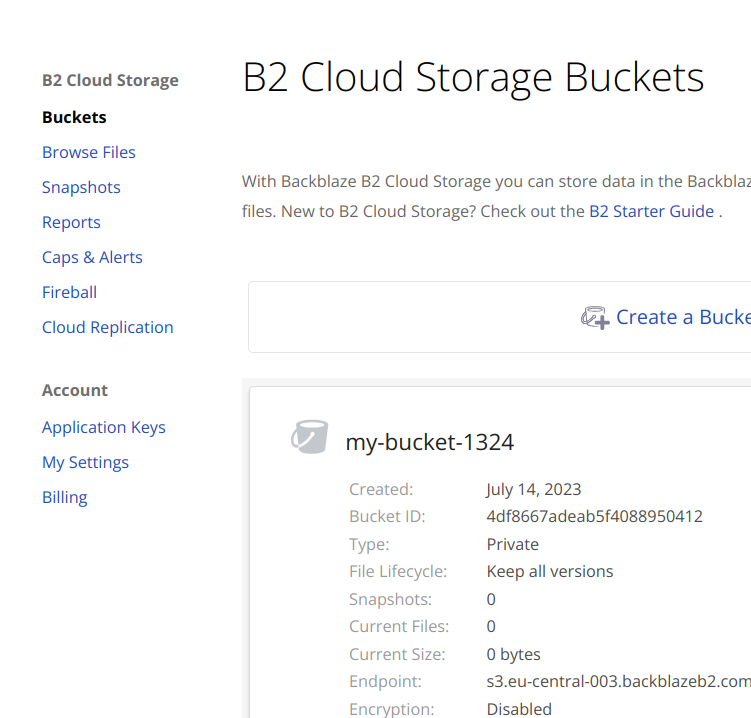This screenshot has height=718, width=751.
Task: Click the Create a Bucket link
Action: click(683, 317)
